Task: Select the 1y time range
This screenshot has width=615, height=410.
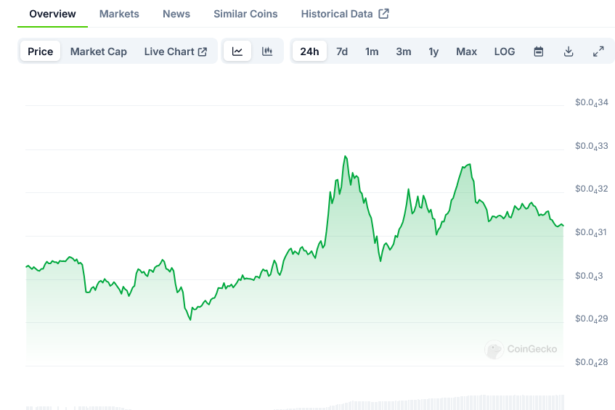Action: pyautogui.click(x=433, y=51)
